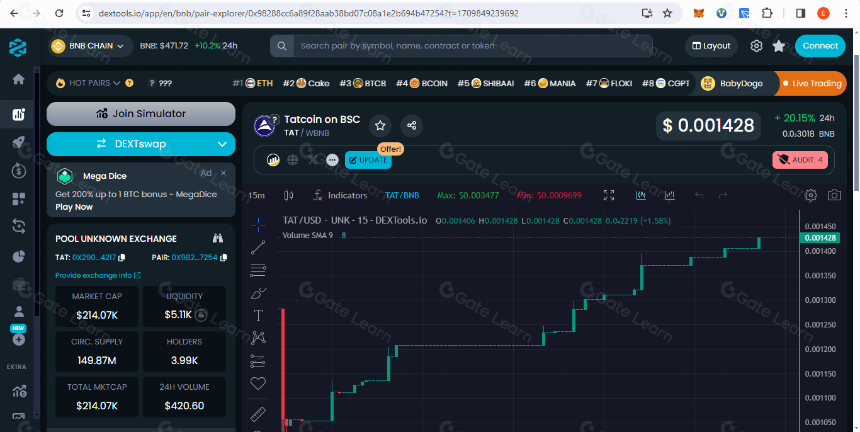Viewport: 860px width, 432px height.
Task: Select the brush drawing tool
Action: (258, 293)
